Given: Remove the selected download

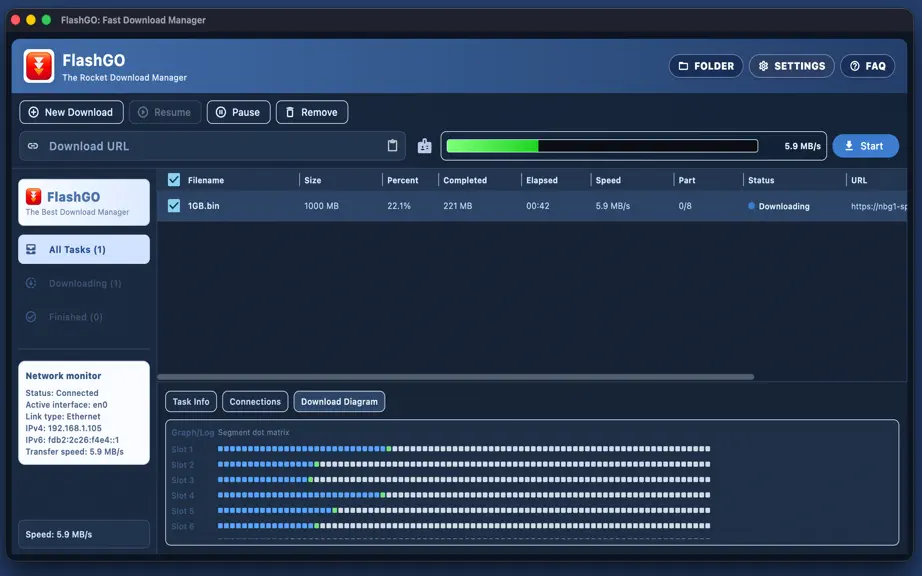Looking at the screenshot, I should 312,112.
